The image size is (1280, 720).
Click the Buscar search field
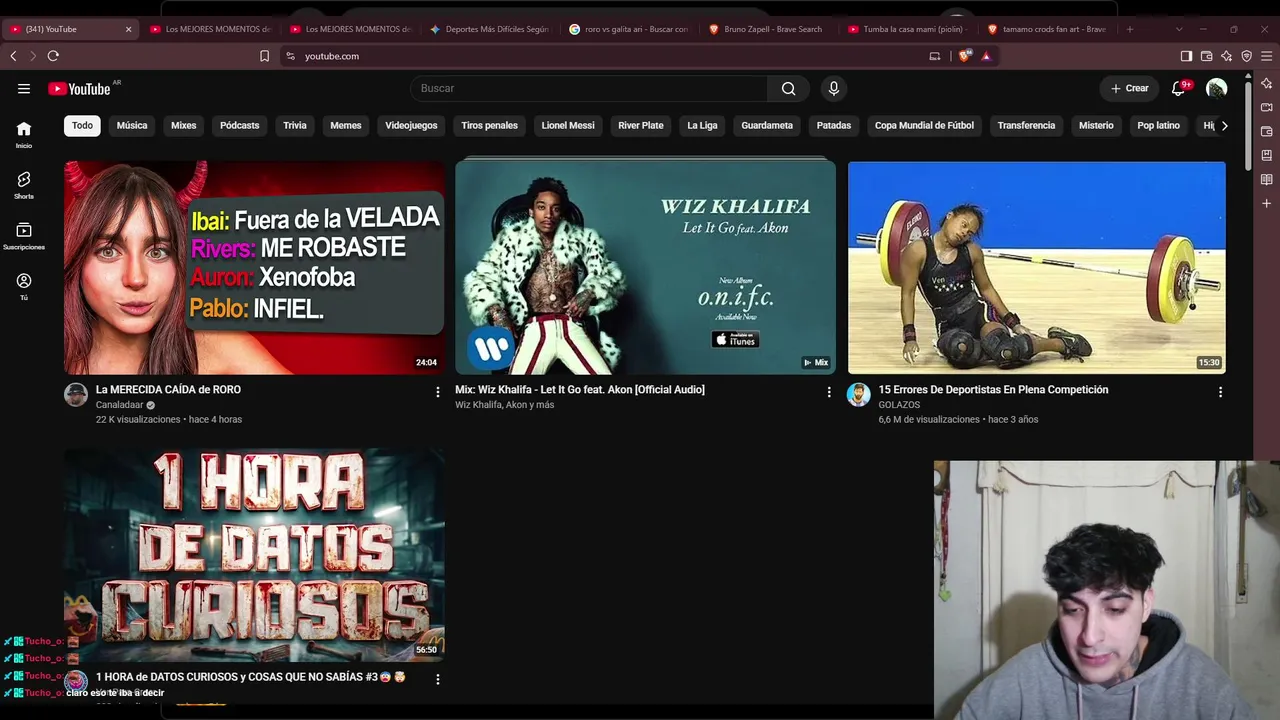[x=589, y=88]
